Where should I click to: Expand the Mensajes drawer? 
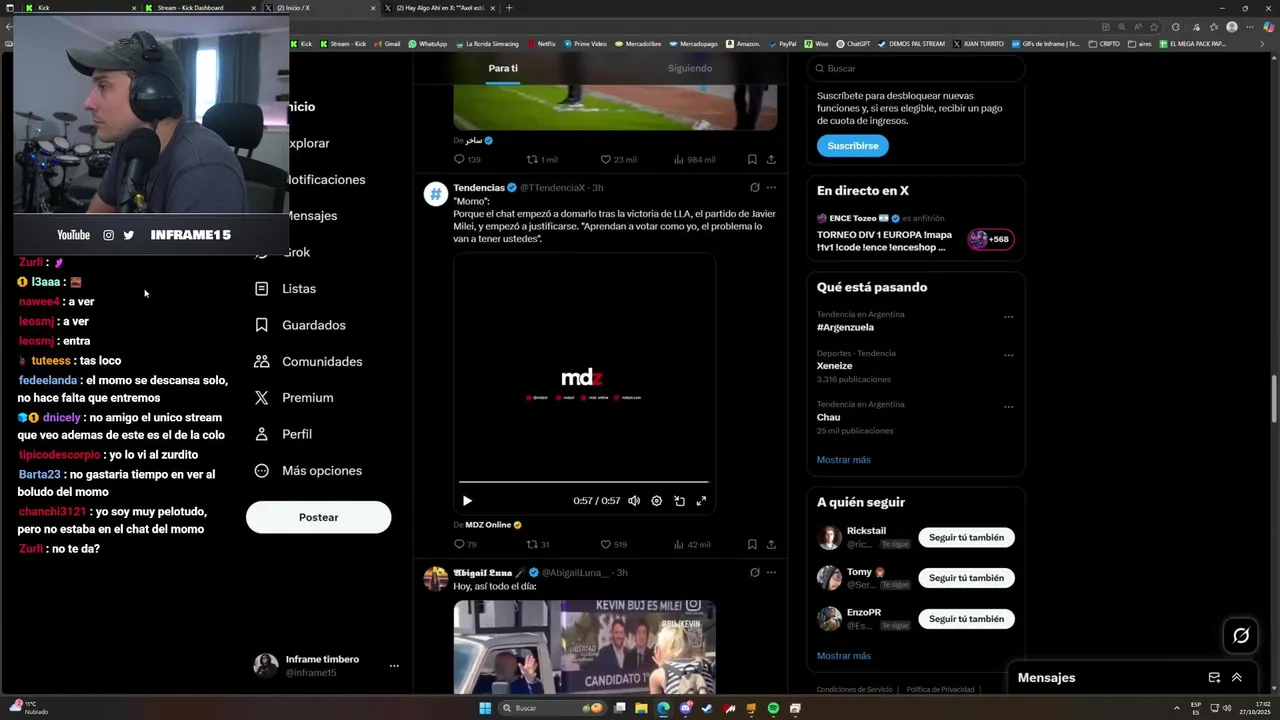1237,677
